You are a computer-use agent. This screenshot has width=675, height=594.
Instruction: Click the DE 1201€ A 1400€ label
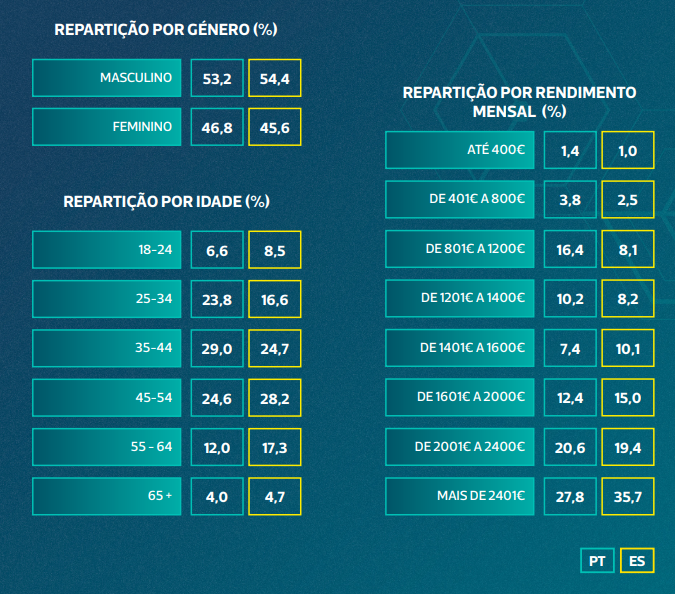(460, 297)
